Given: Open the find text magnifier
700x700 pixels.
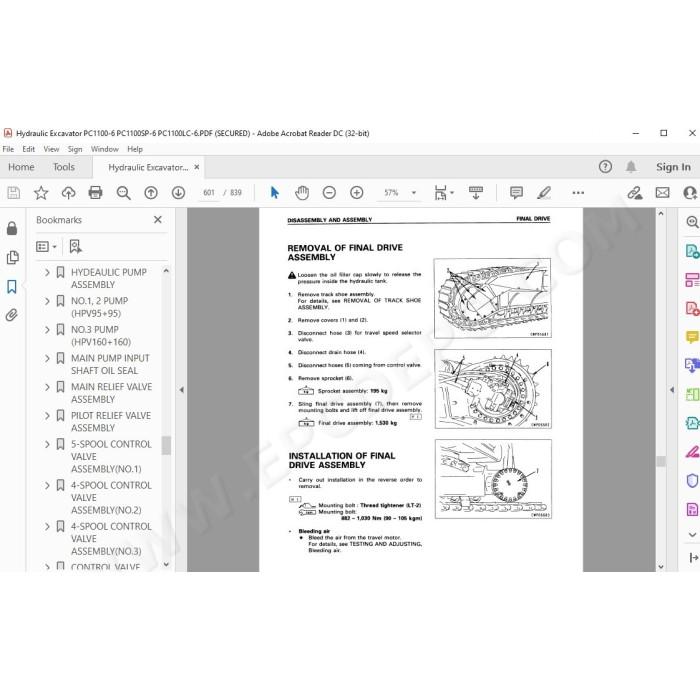Looking at the screenshot, I should (x=123, y=193).
